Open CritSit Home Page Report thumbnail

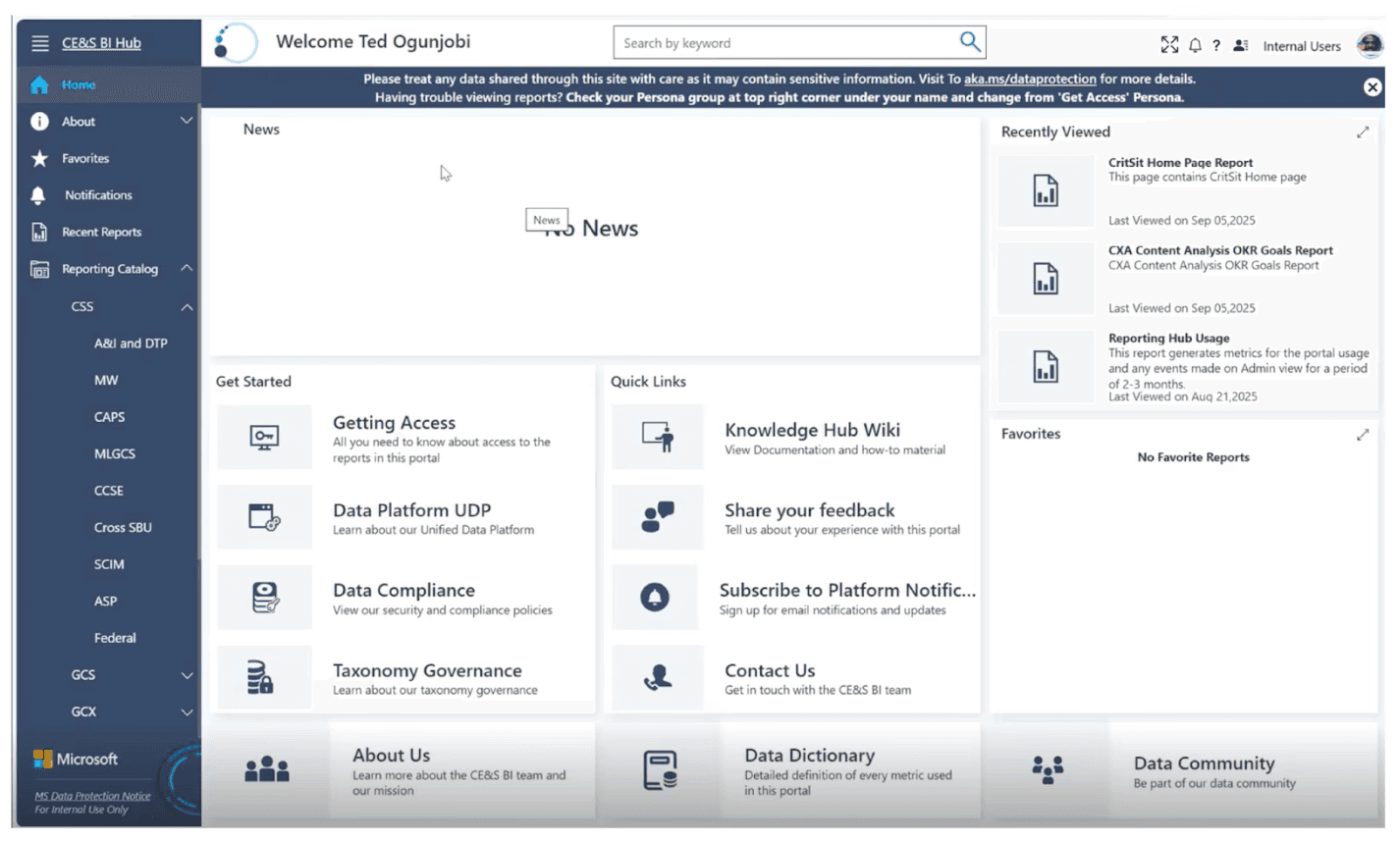(1046, 190)
